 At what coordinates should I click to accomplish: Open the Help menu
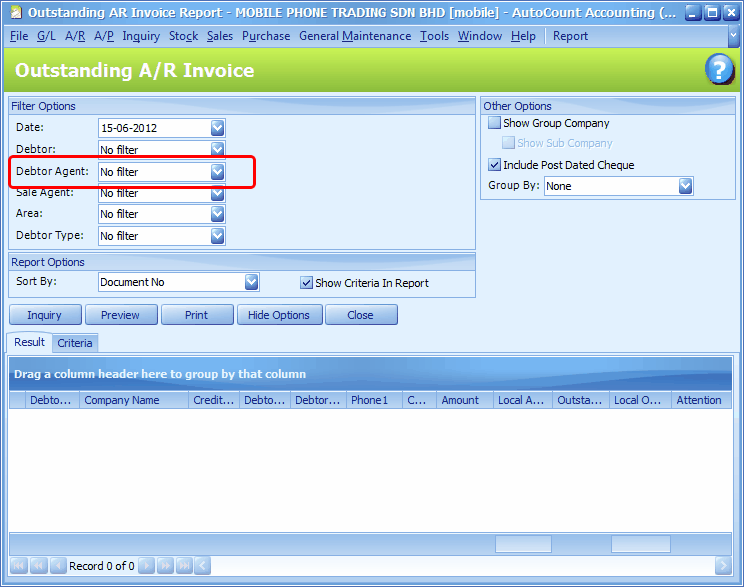pos(523,36)
